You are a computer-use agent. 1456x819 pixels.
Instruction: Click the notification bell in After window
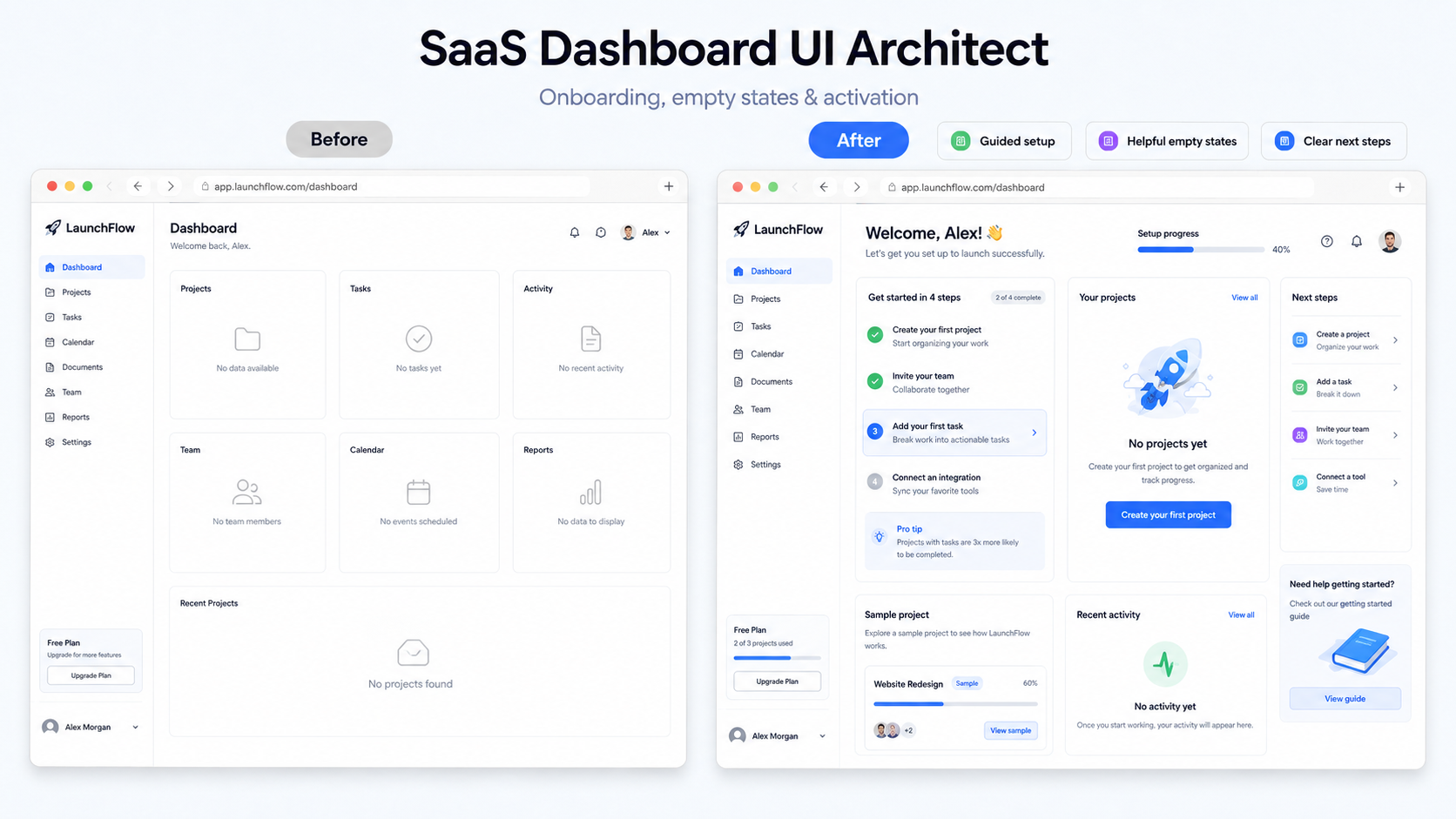1357,241
